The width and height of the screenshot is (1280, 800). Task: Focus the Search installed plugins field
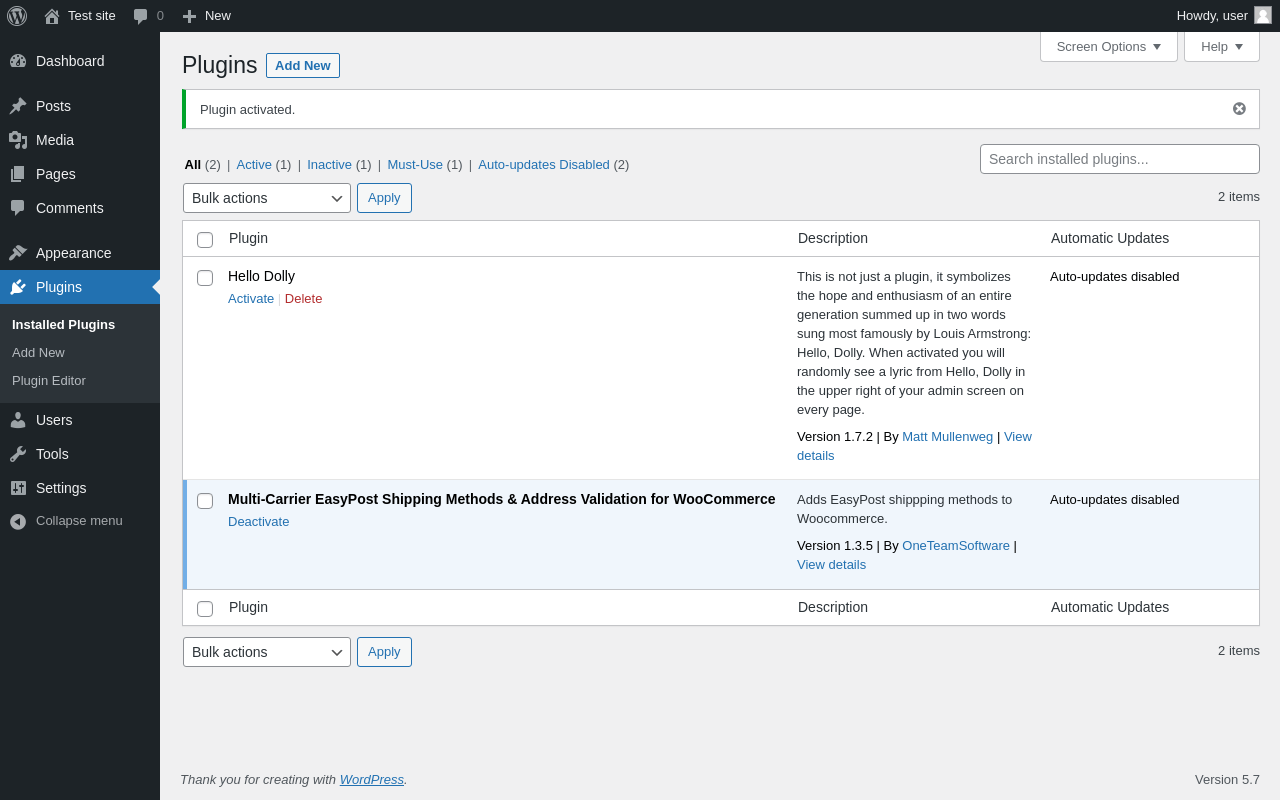point(1119,159)
